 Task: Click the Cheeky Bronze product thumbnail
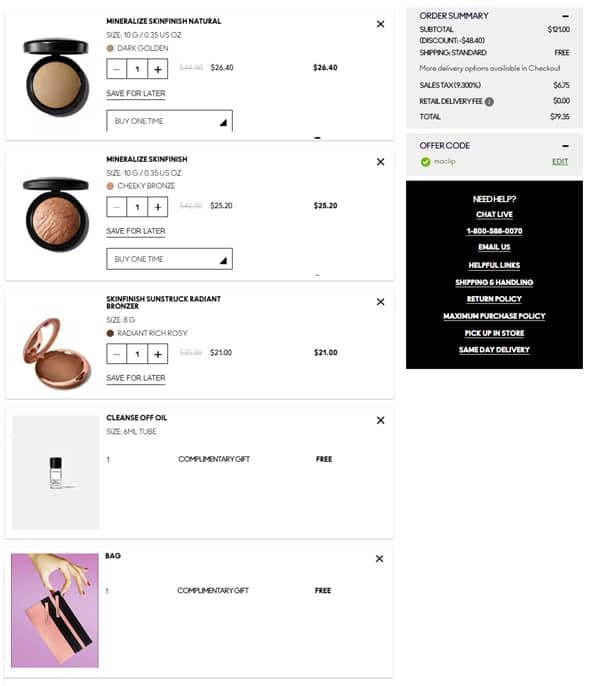coord(56,214)
